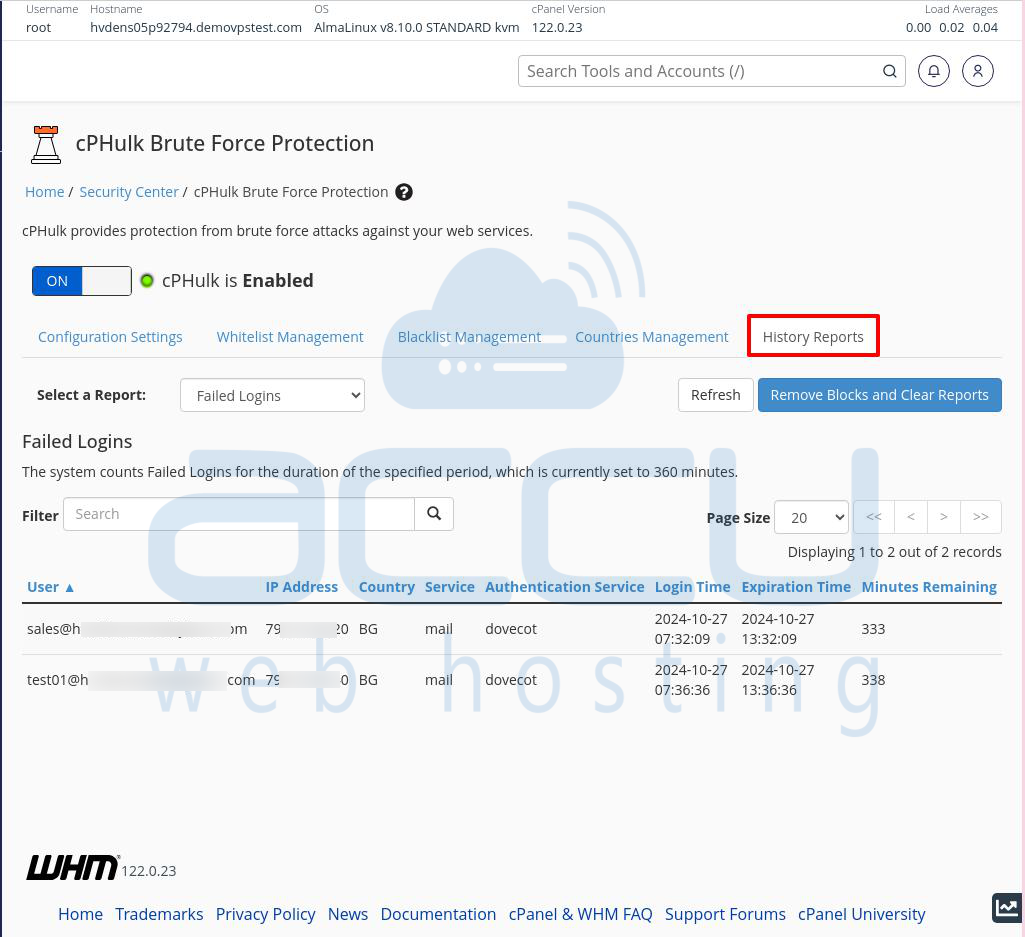Click the 338 minutes remaining value
Screen dimensions: 1025x937
click(873, 680)
